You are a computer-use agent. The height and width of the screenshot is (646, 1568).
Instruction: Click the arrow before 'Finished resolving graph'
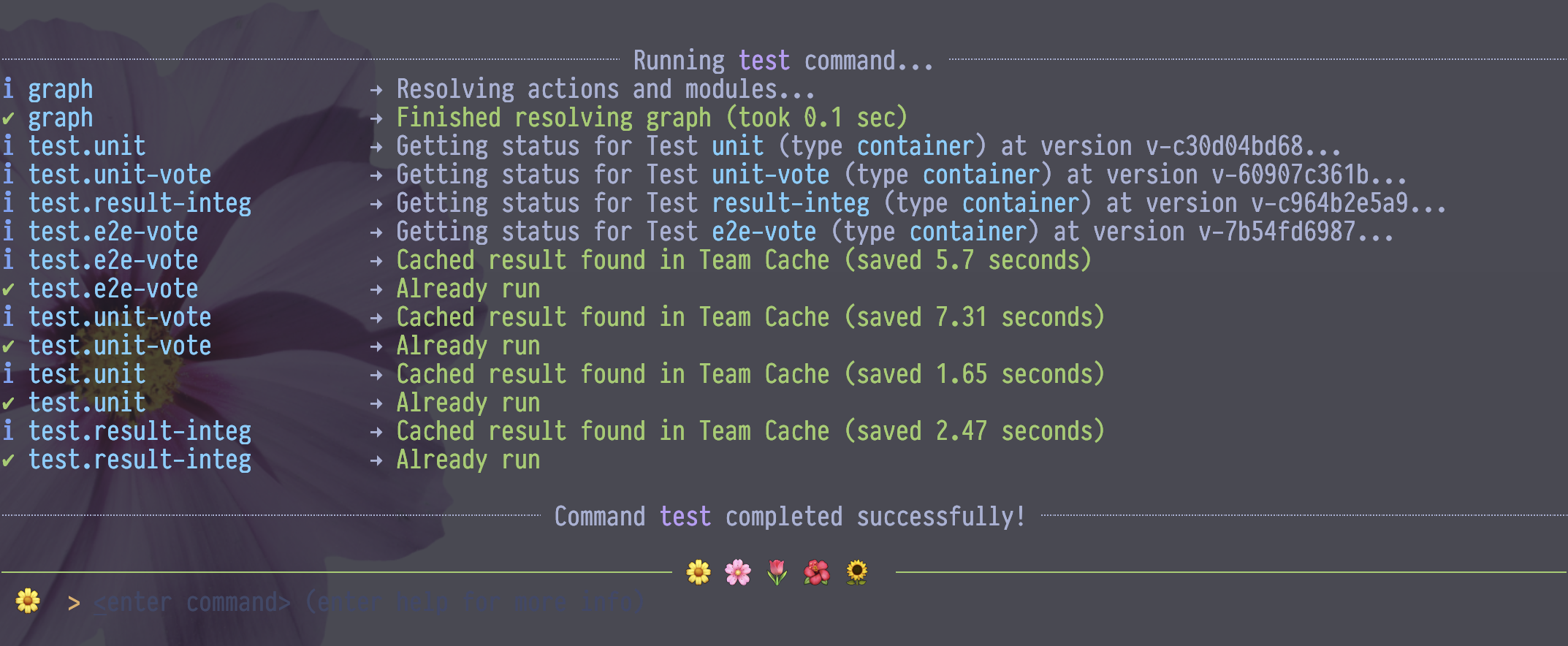[x=376, y=118]
